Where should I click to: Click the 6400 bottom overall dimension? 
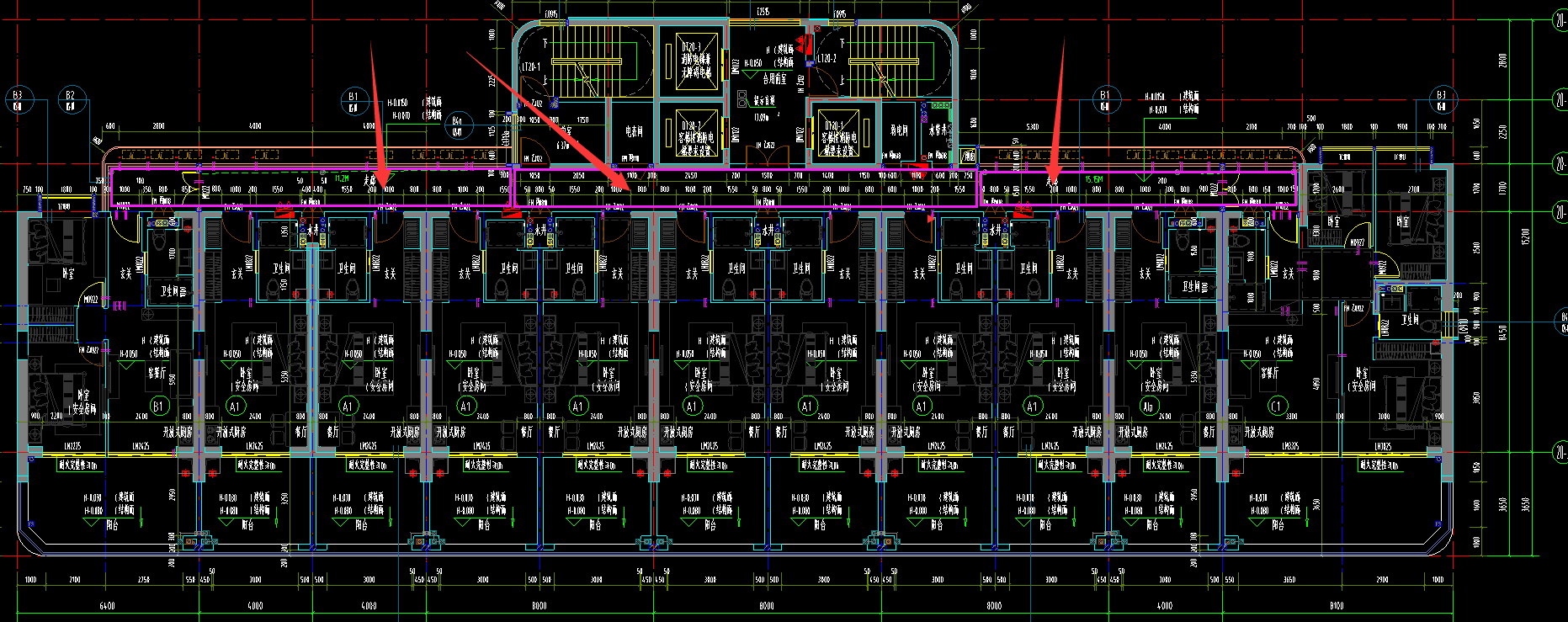107,605
